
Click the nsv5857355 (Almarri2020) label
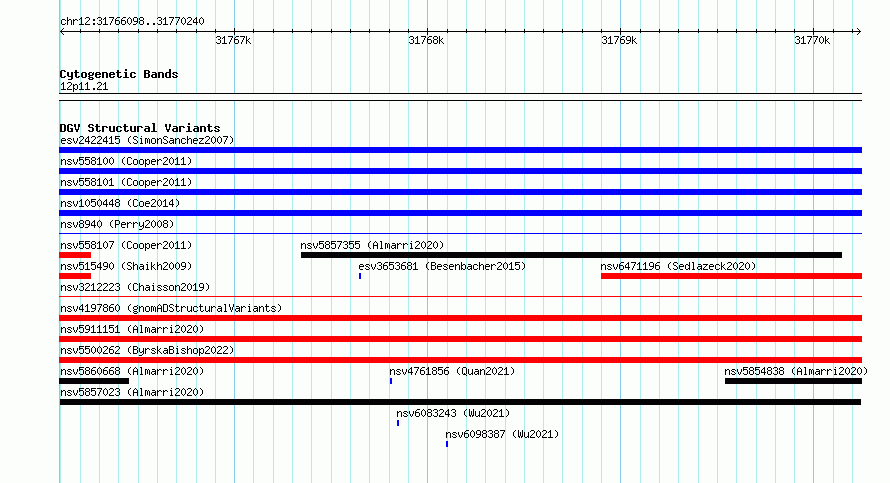point(372,245)
